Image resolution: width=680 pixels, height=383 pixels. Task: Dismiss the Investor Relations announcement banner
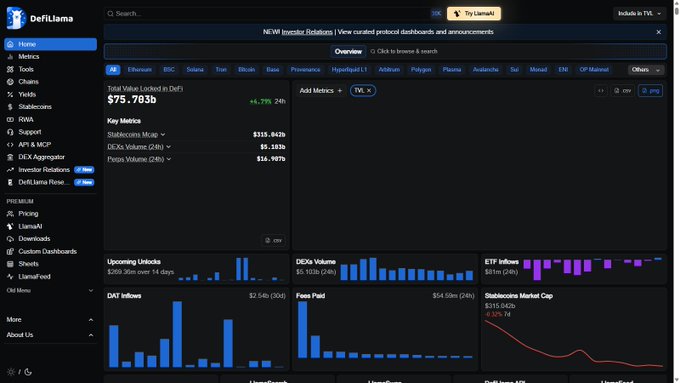pos(658,32)
